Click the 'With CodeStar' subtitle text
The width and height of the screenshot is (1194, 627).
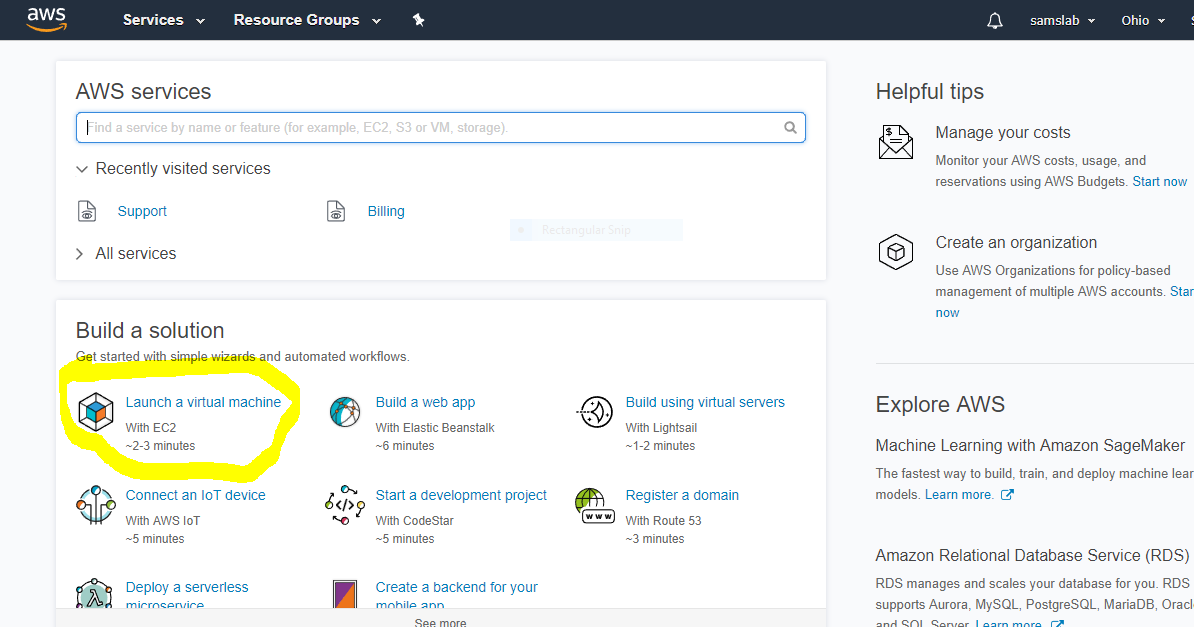coord(414,521)
